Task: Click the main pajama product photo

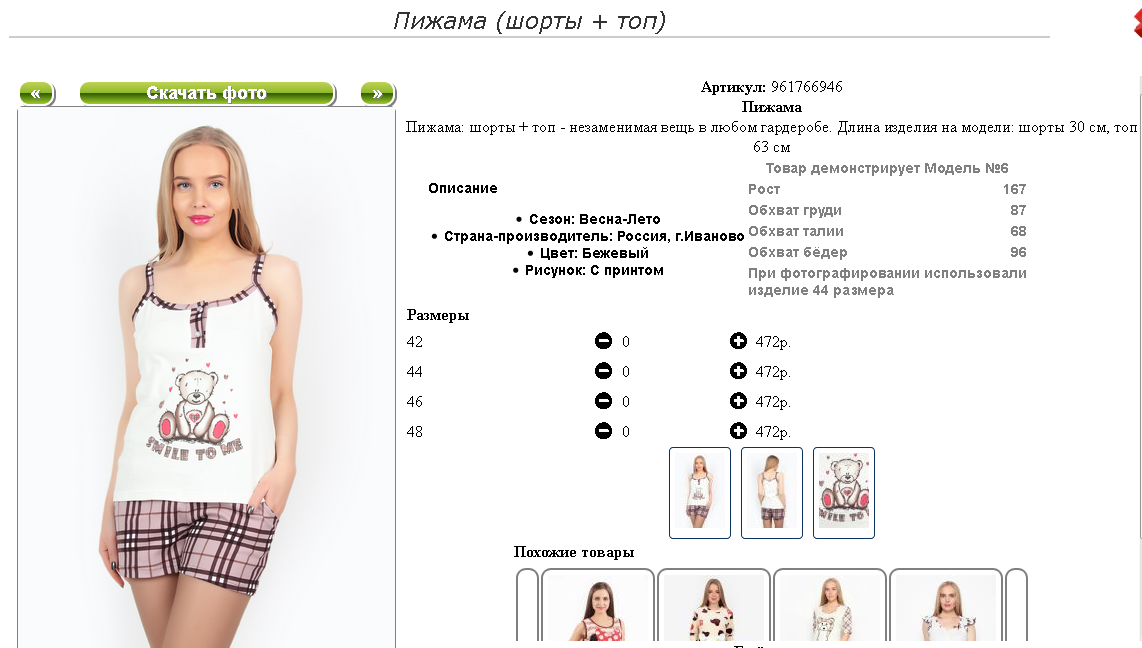Action: (x=207, y=379)
